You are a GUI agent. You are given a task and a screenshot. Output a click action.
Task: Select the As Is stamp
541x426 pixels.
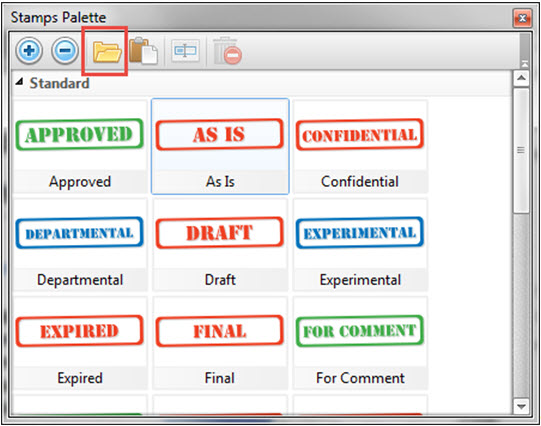tap(220, 147)
